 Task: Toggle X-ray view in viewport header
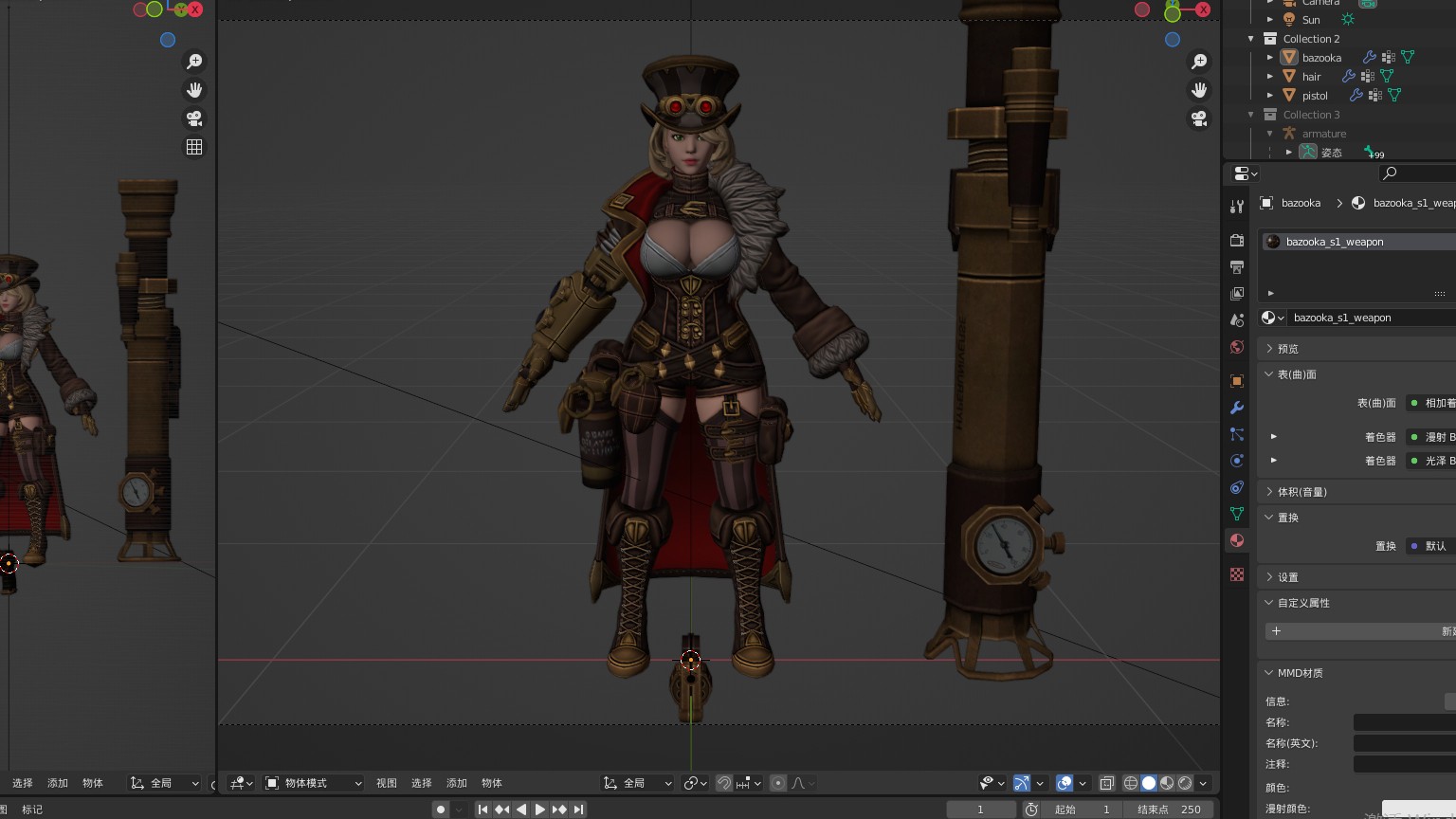click(1106, 783)
